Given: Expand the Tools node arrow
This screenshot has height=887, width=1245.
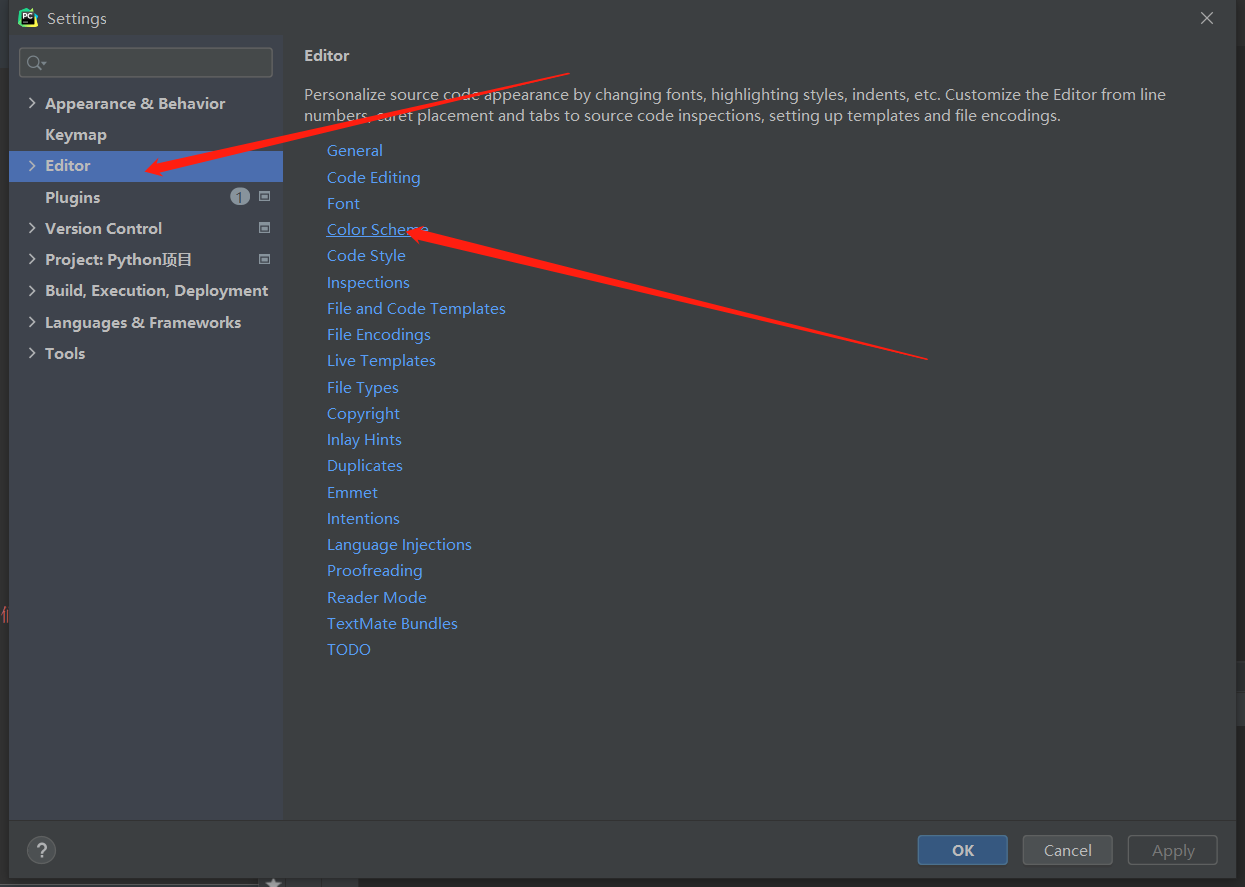Looking at the screenshot, I should [x=32, y=353].
